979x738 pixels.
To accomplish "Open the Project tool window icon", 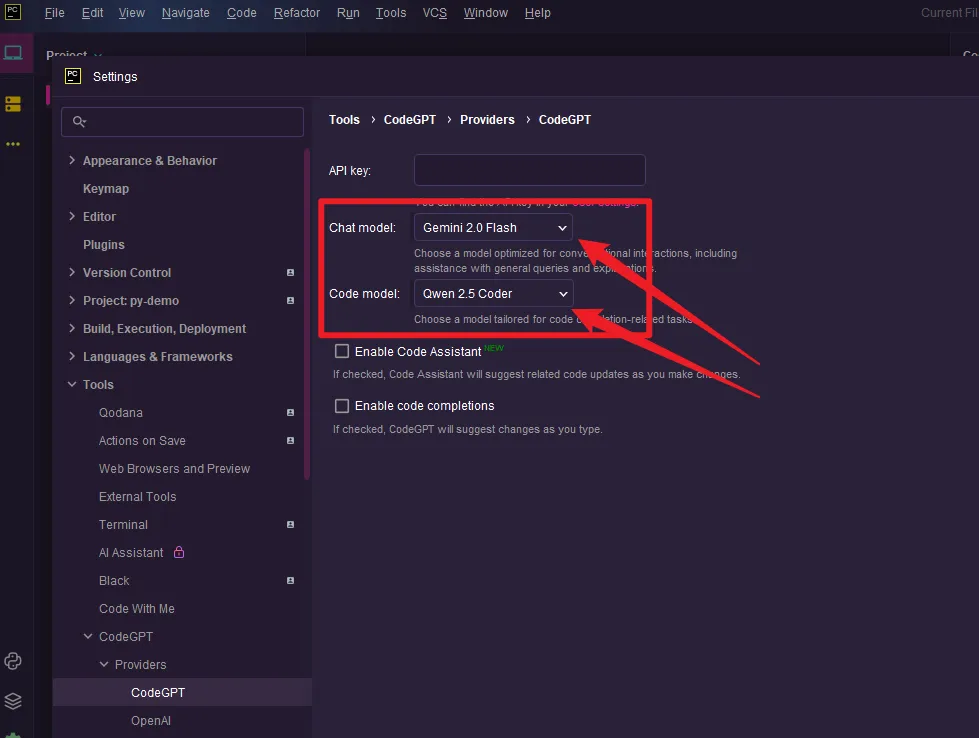I will 13,52.
